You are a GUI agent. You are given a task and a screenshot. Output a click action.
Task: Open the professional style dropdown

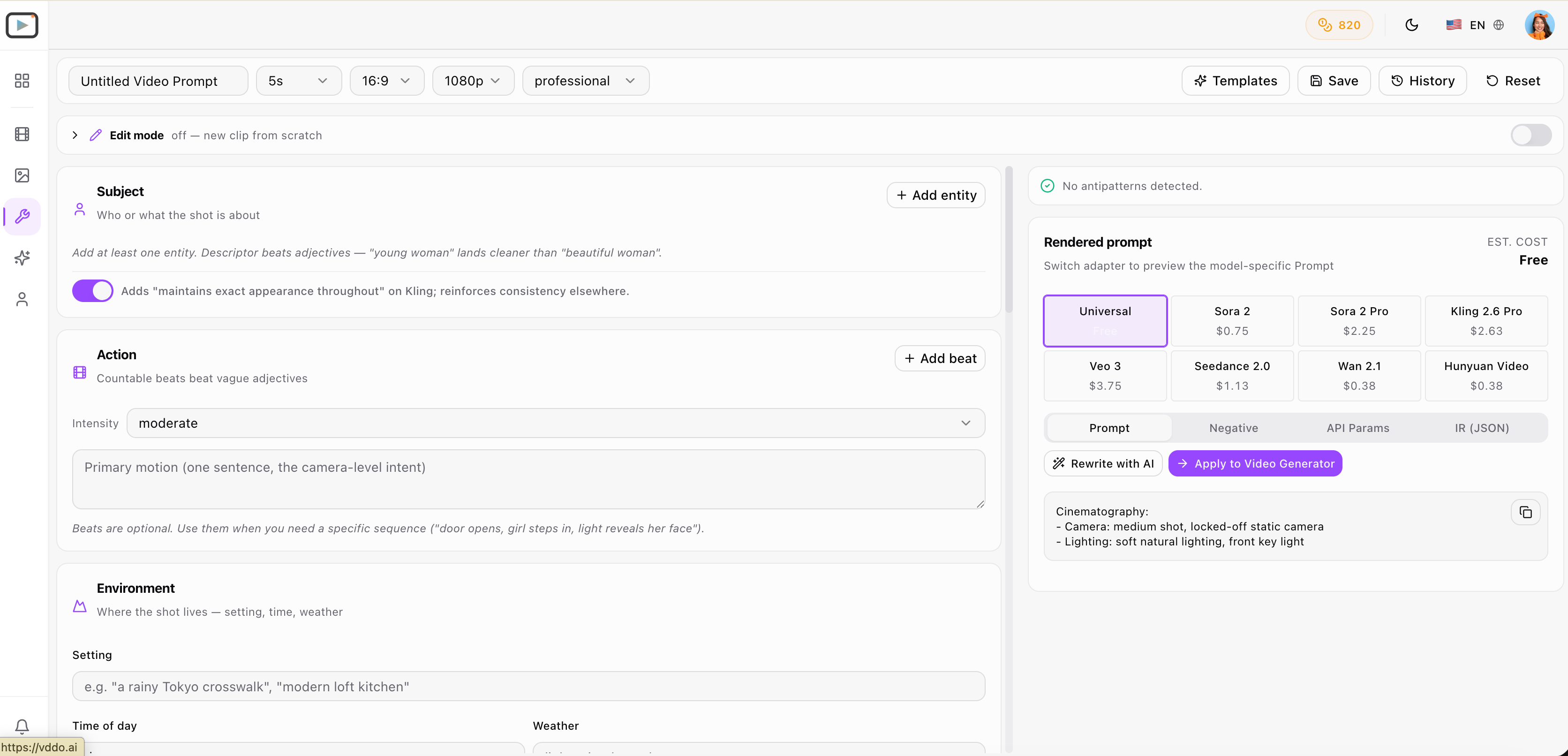[586, 81]
